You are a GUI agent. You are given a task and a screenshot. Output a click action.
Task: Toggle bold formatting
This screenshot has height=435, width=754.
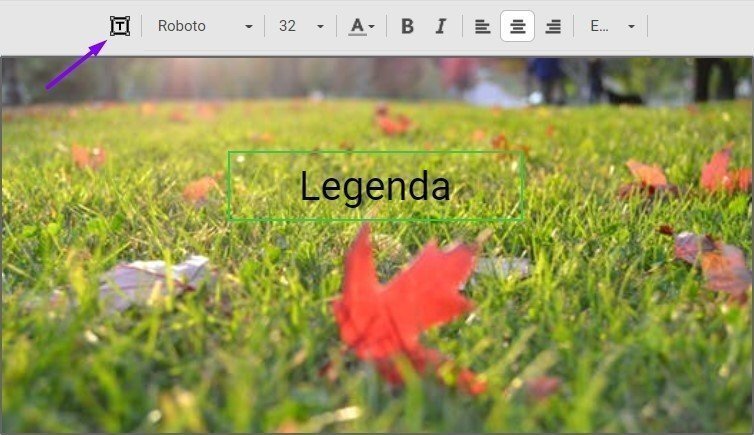[x=407, y=26]
